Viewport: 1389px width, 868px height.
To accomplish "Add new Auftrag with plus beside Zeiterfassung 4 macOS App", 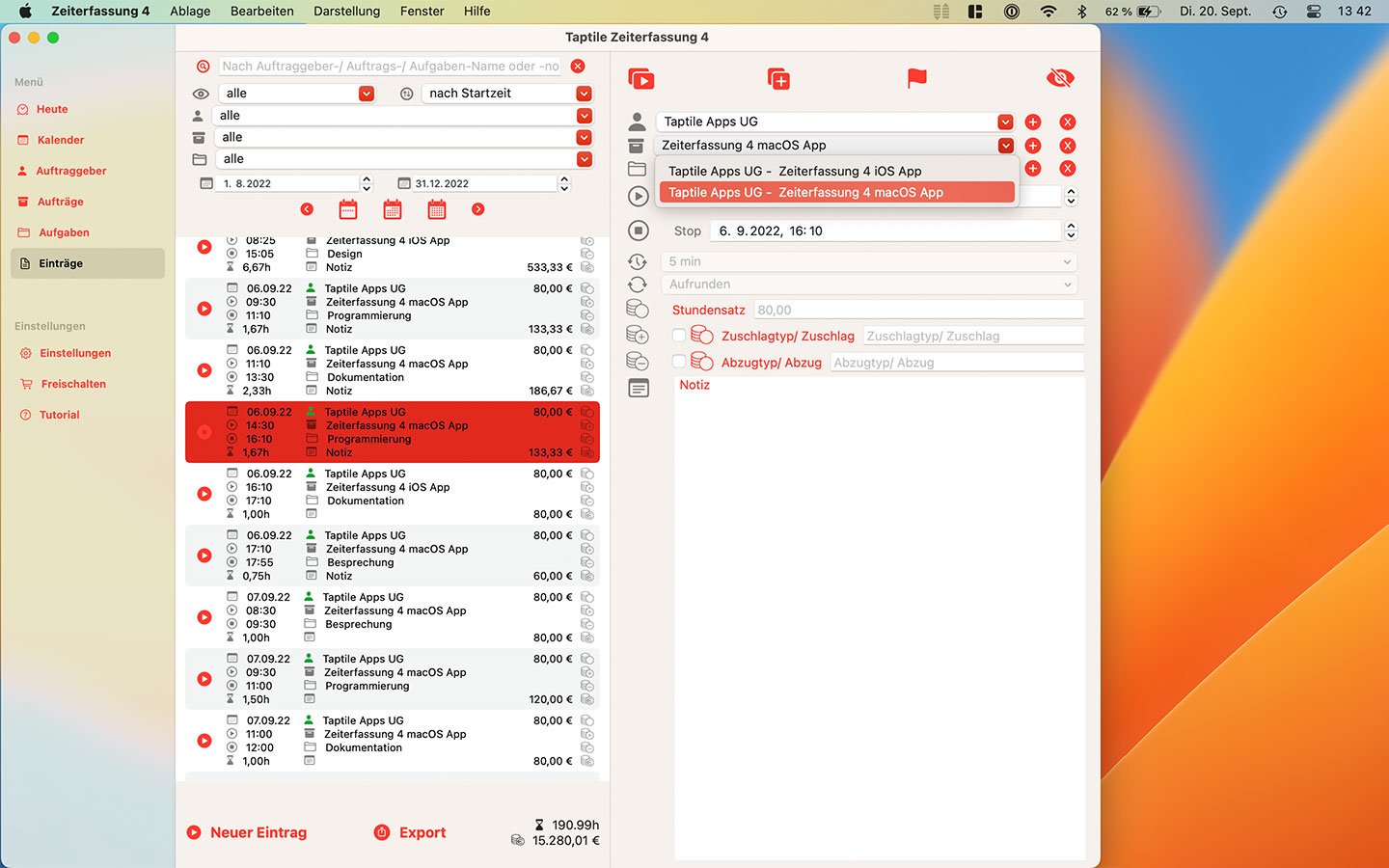I will click(1033, 146).
